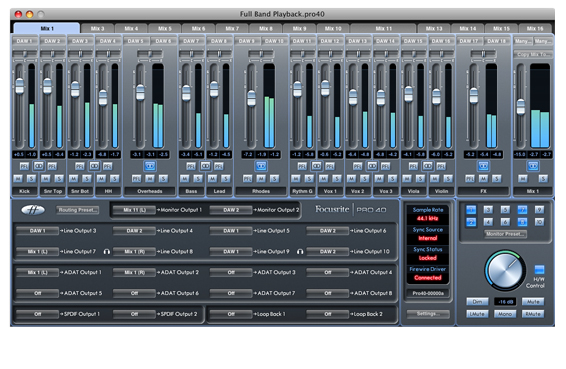
Task: Click the Settings button
Action: [x=428, y=314]
